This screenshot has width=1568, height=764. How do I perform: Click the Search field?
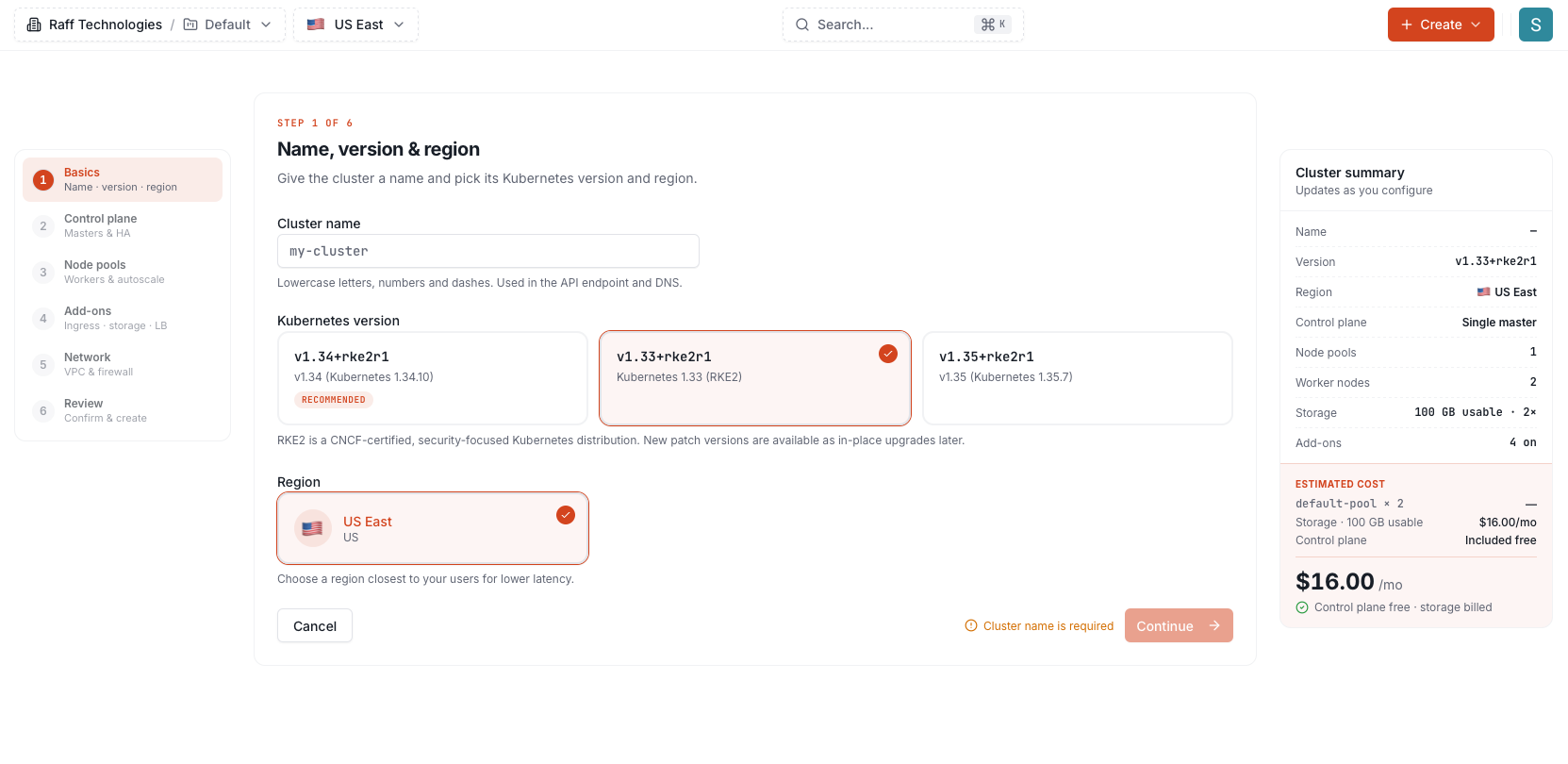coord(903,25)
